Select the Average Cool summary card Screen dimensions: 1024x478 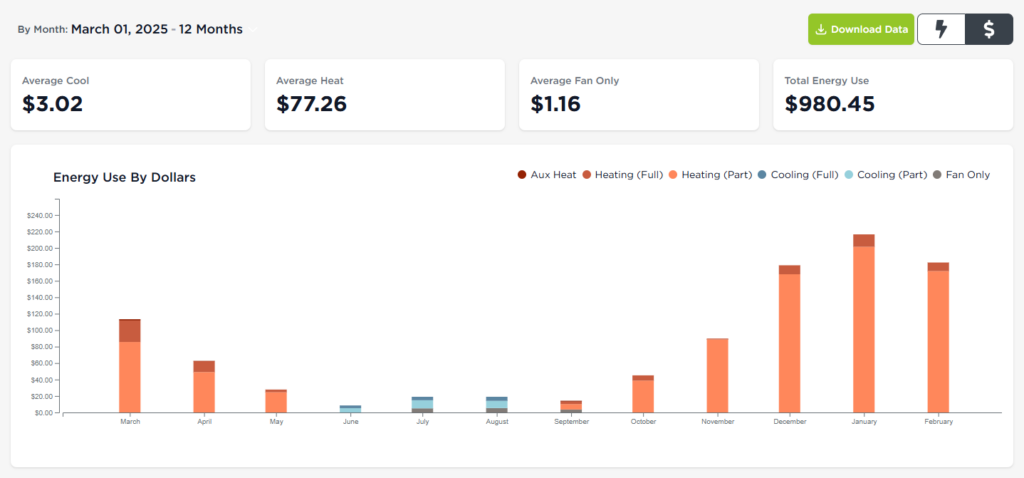point(130,95)
